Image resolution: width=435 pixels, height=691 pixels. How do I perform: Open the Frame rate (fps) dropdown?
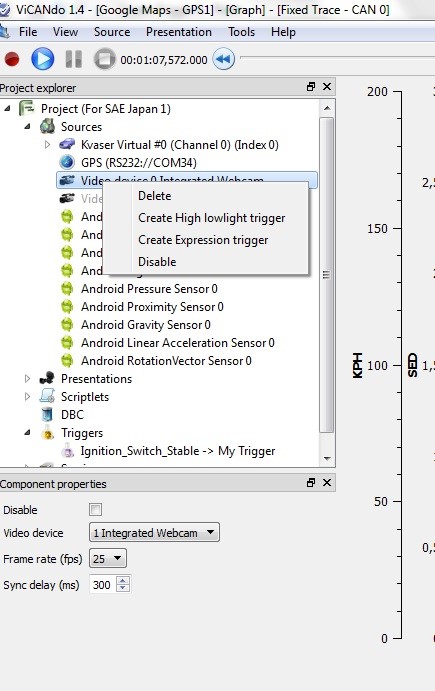coord(108,559)
